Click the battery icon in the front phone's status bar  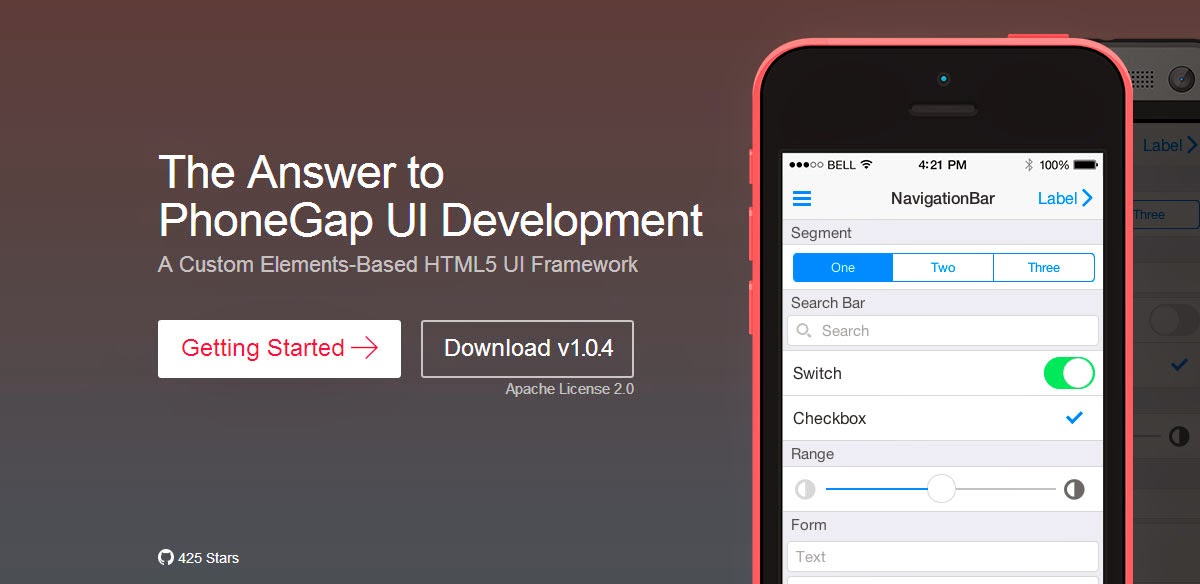coord(1085,165)
